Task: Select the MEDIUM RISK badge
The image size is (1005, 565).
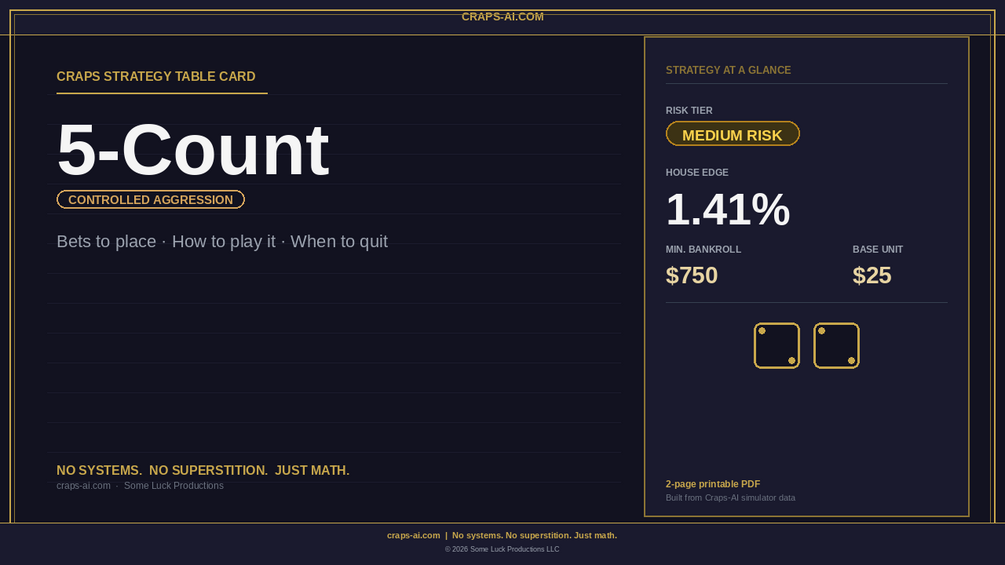Action: click(x=733, y=134)
